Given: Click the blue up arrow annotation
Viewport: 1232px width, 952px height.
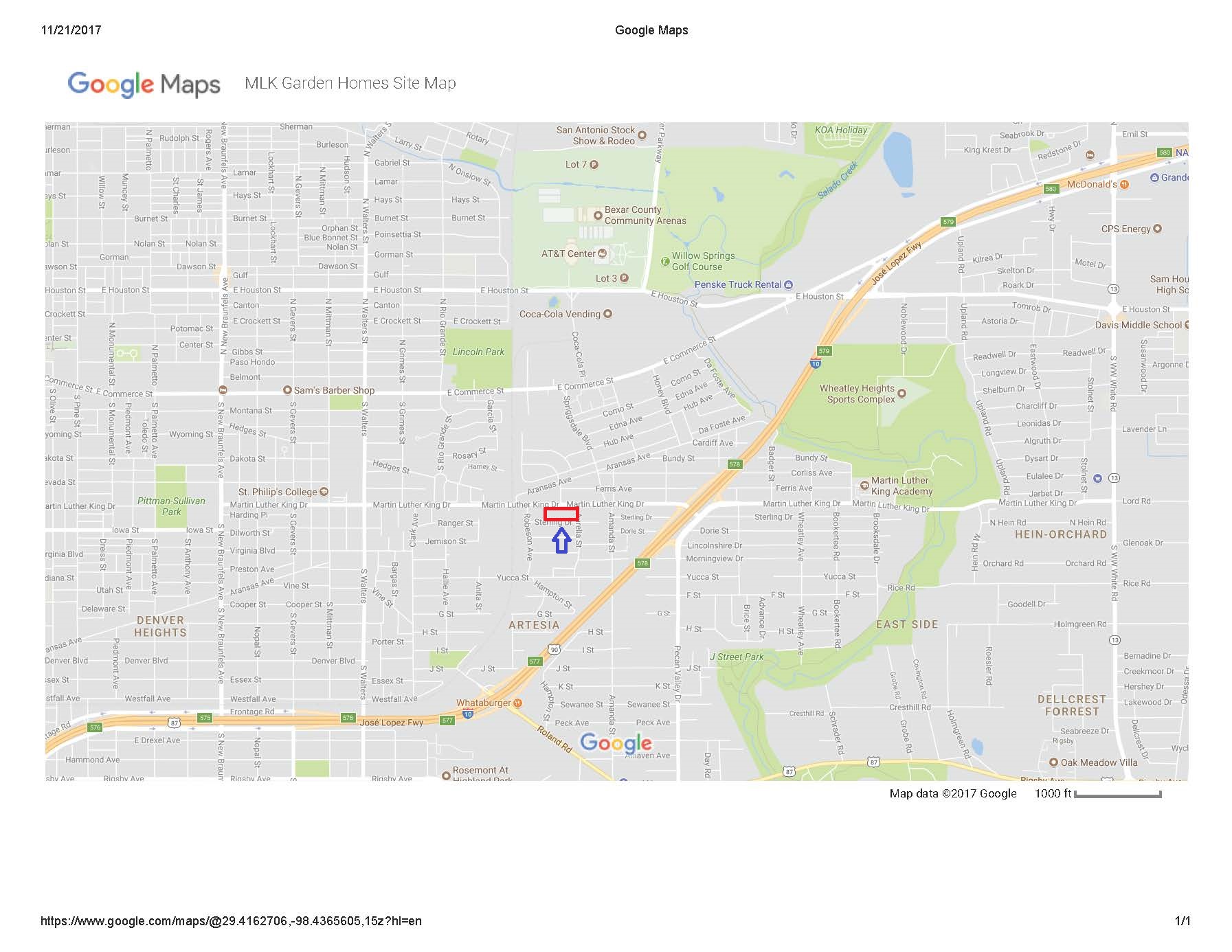Looking at the screenshot, I should pos(561,540).
